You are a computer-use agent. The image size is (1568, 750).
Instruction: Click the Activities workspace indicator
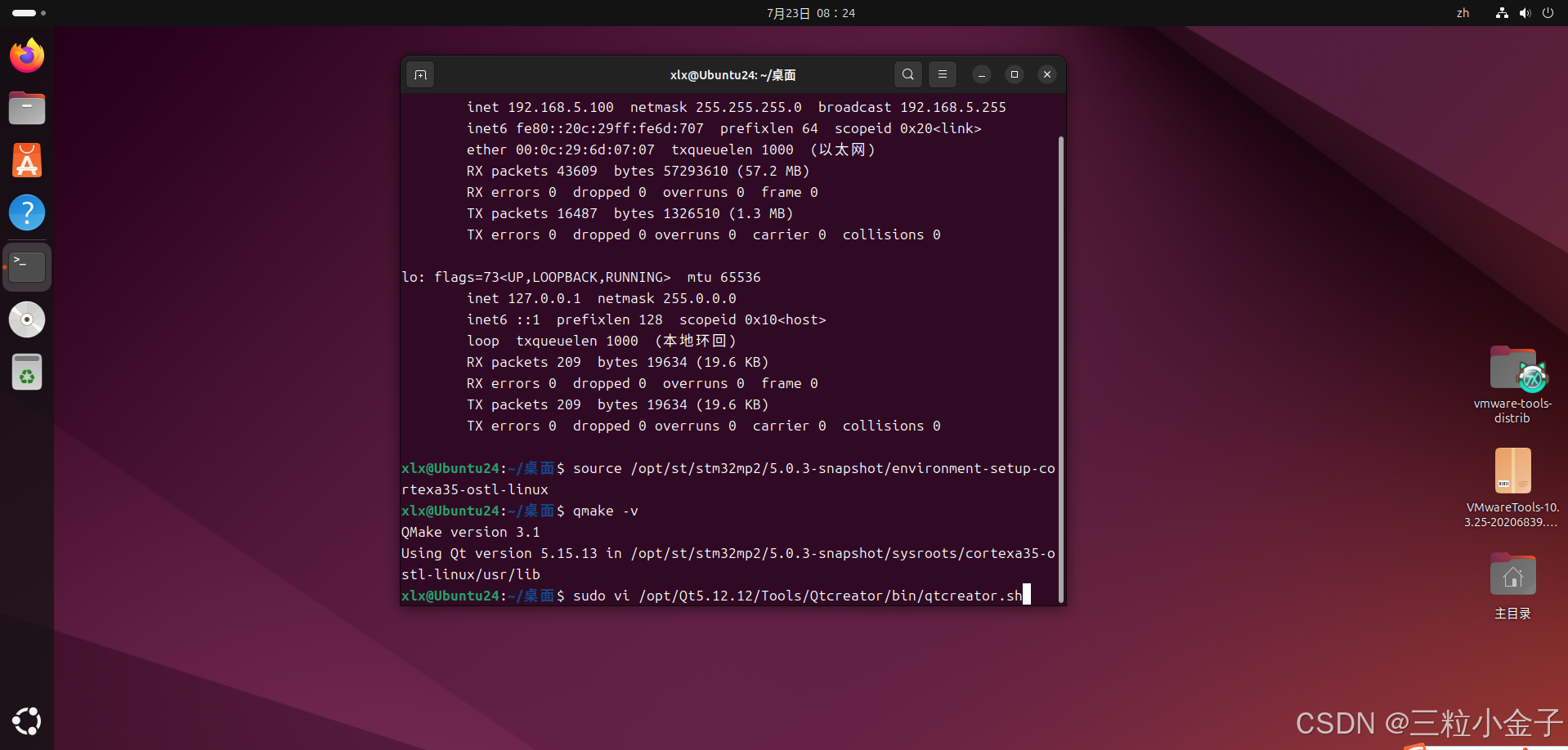pos(29,13)
